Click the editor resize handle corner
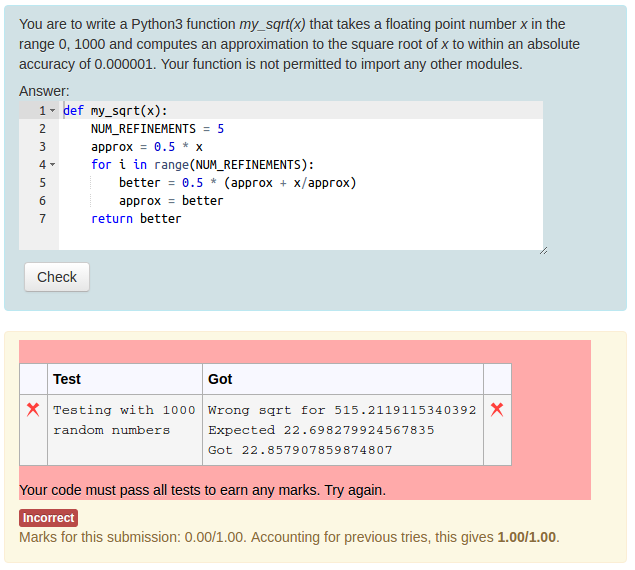This screenshot has width=635, height=570. (543, 250)
